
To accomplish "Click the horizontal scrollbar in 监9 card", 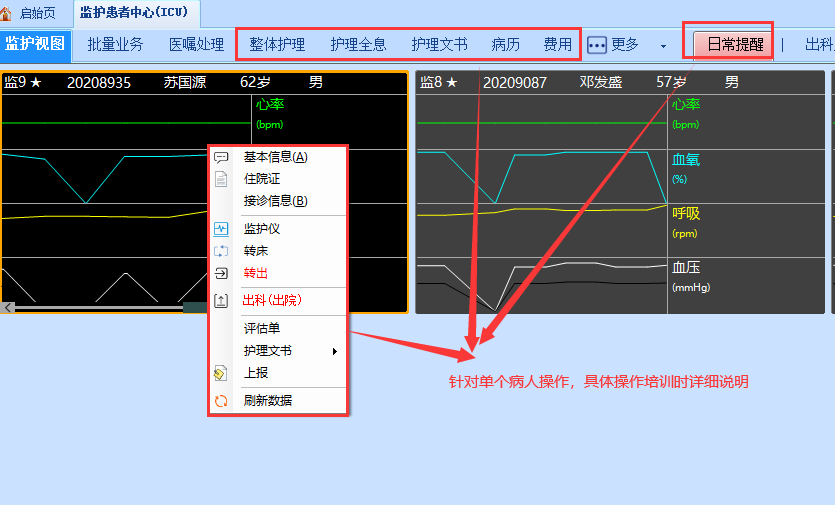I will (x=105, y=307).
